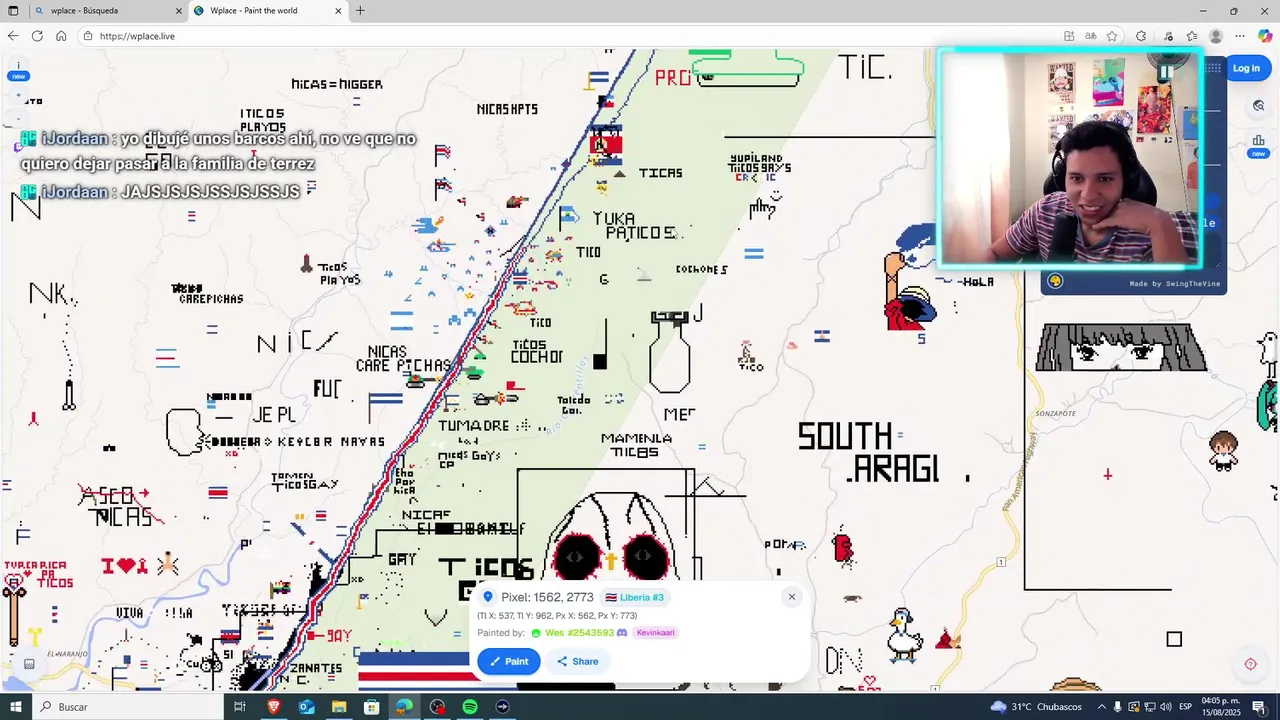Click the 'Made by SwingTheVine' text

[1175, 284]
